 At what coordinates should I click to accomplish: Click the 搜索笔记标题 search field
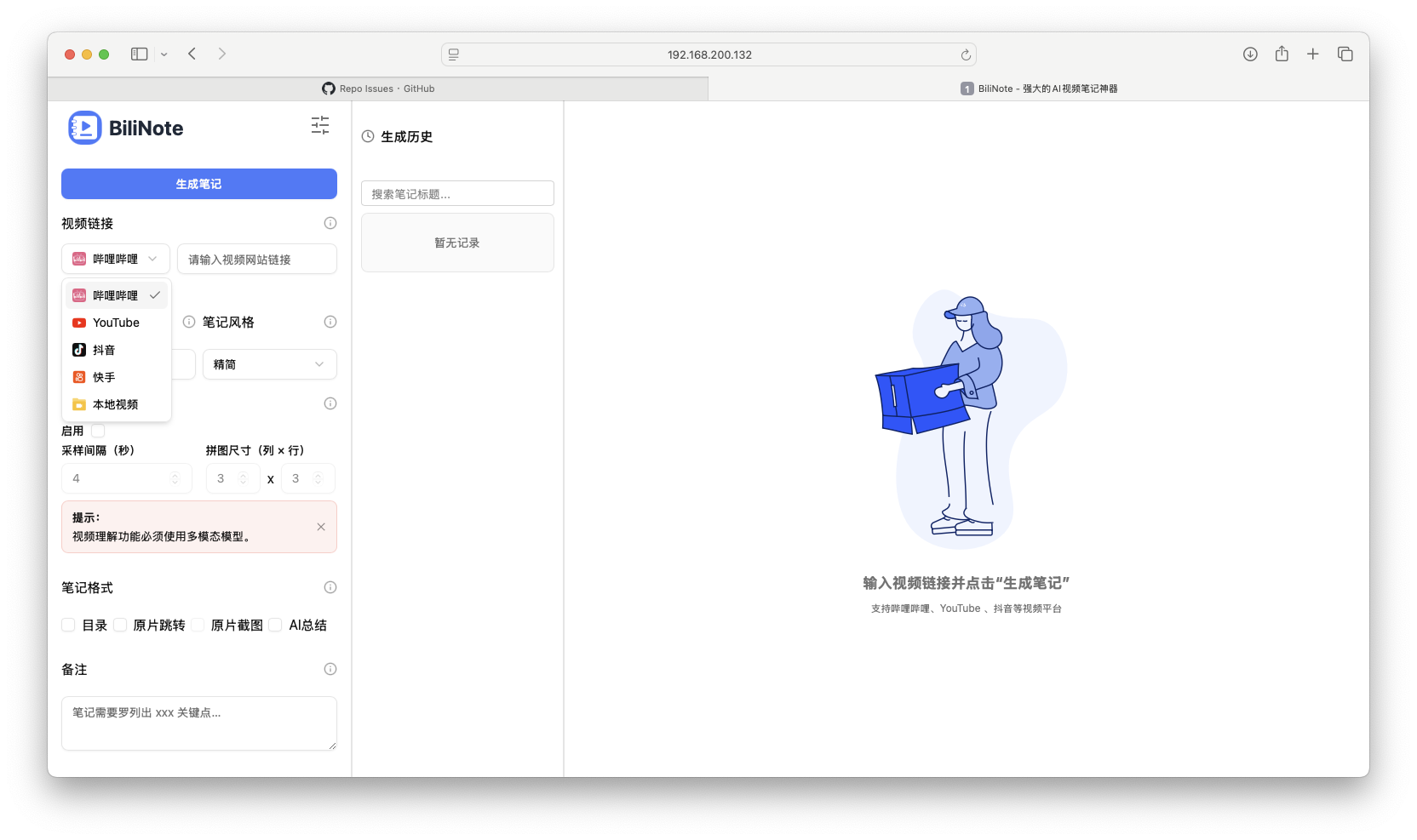pos(457,193)
